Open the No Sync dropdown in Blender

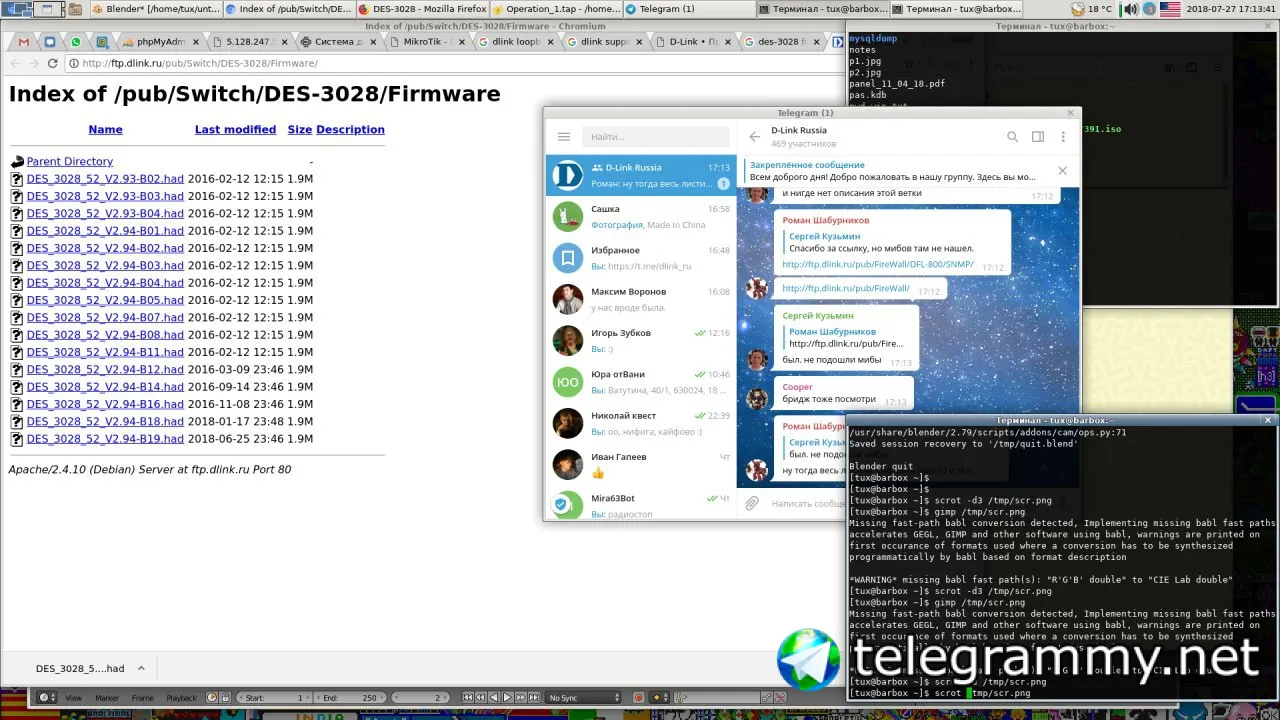pyautogui.click(x=584, y=698)
